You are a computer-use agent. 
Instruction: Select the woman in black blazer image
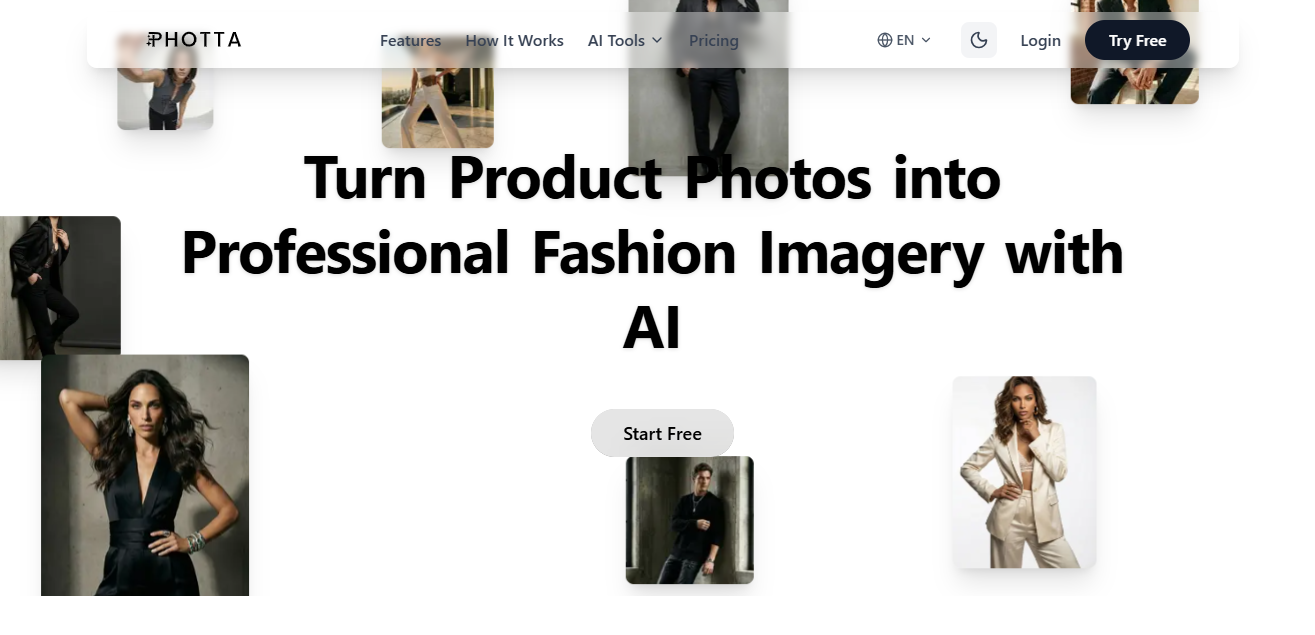pos(60,287)
